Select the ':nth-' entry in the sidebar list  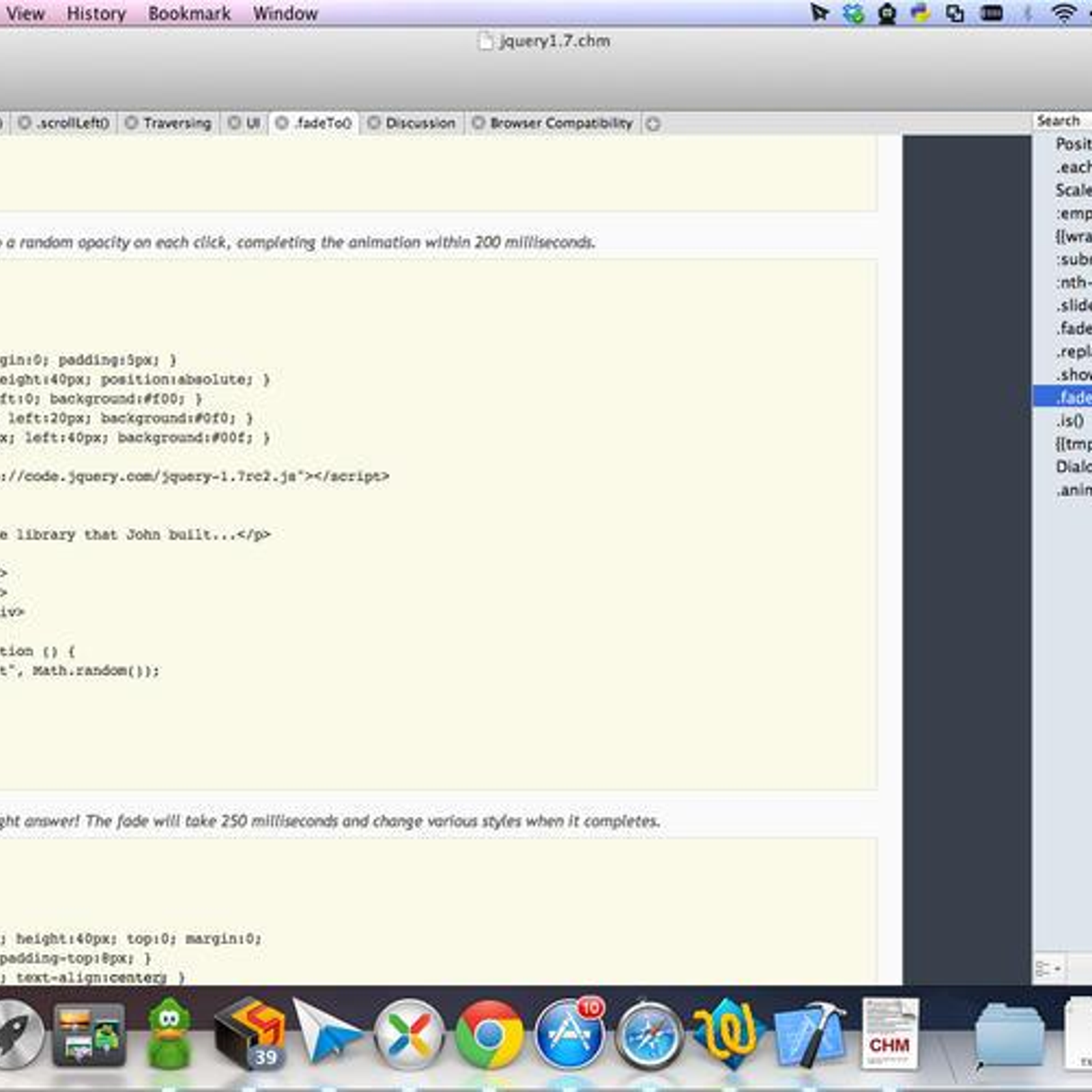tap(1063, 283)
